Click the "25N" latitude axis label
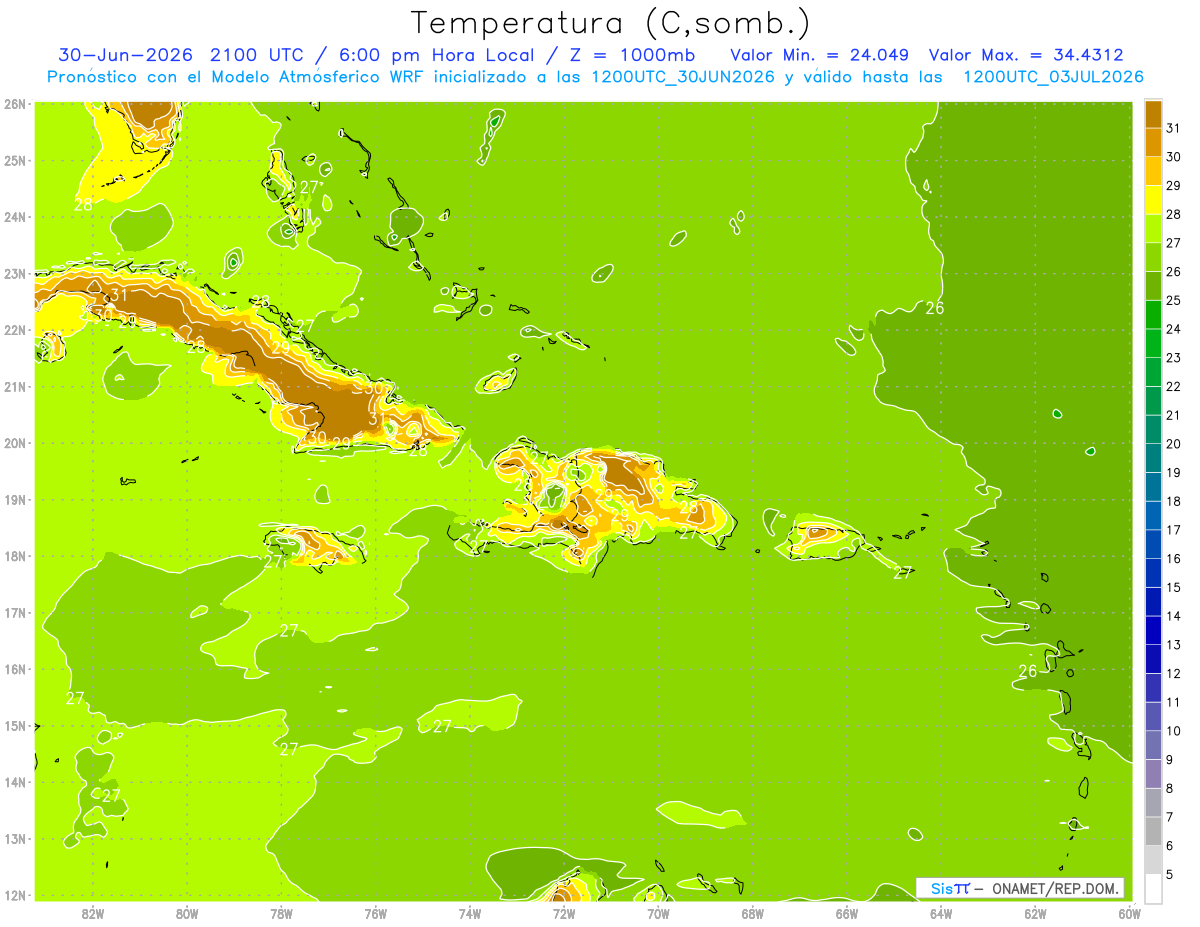Screen dimensions: 1200x927 click(15, 160)
